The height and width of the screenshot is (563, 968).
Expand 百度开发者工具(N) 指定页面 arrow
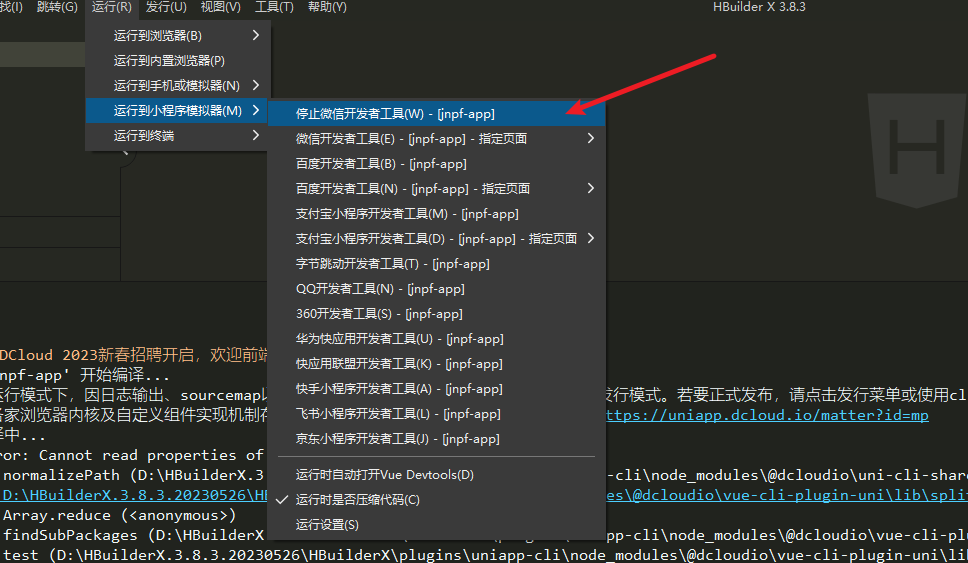pyautogui.click(x=591, y=188)
